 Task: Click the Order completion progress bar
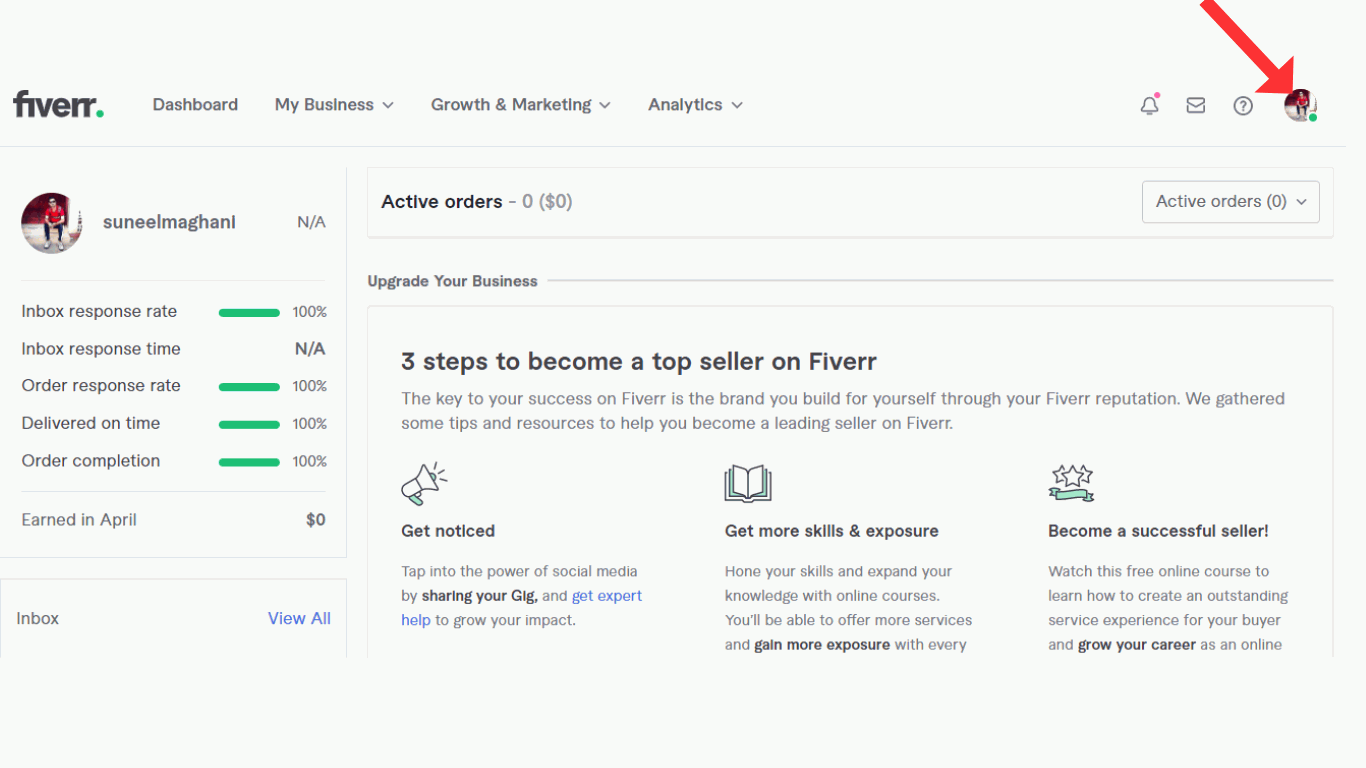coord(249,462)
